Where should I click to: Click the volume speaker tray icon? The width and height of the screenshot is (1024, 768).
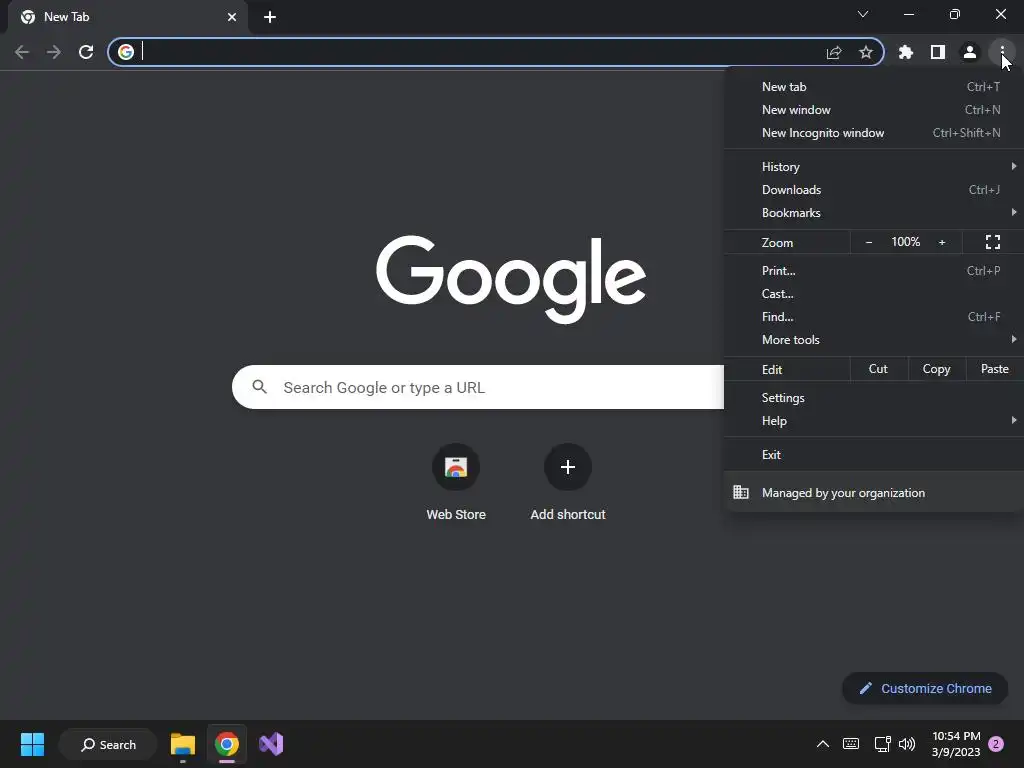click(x=906, y=744)
